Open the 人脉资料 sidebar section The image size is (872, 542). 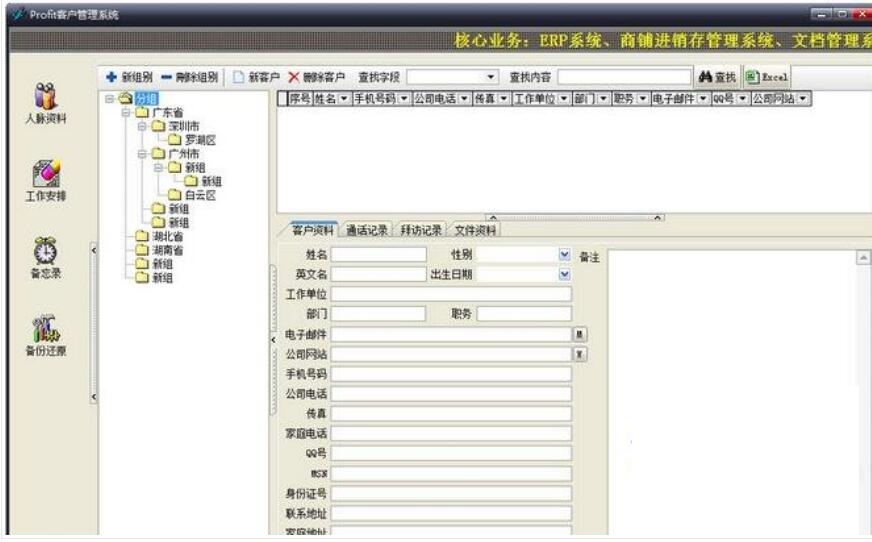(46, 103)
